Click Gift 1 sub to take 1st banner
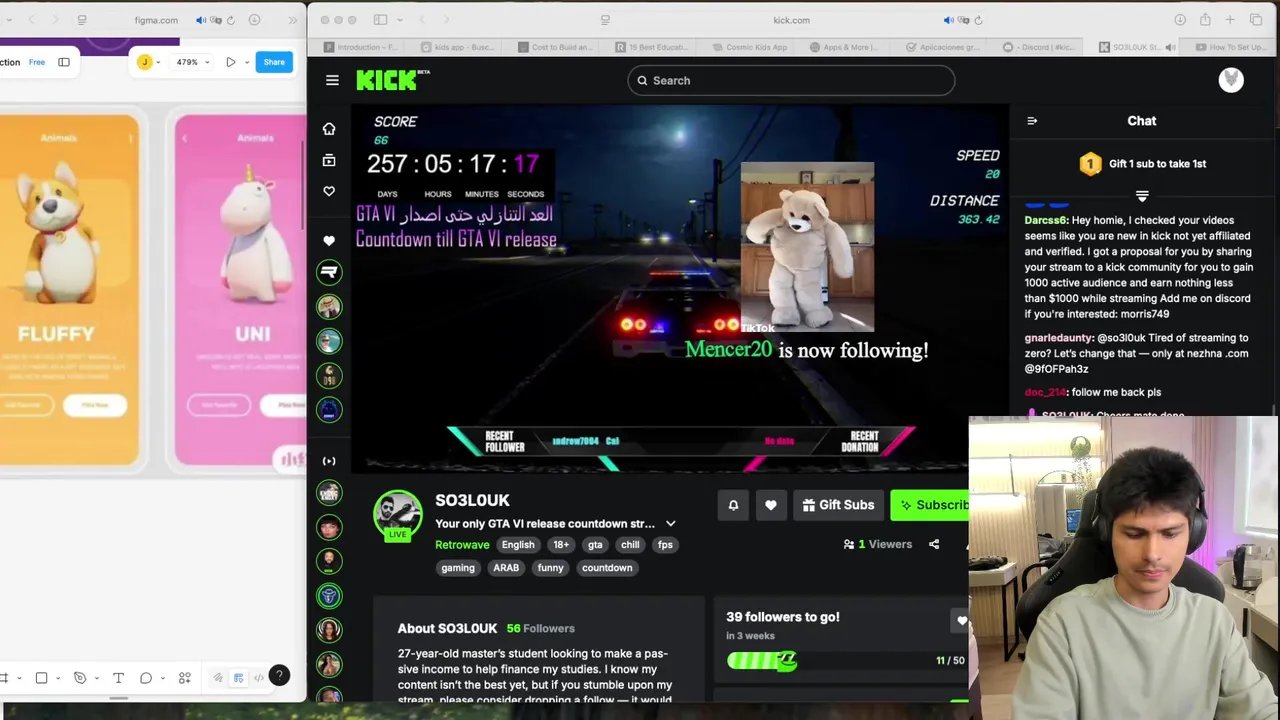Image resolution: width=1280 pixels, height=720 pixels. tap(1142, 164)
